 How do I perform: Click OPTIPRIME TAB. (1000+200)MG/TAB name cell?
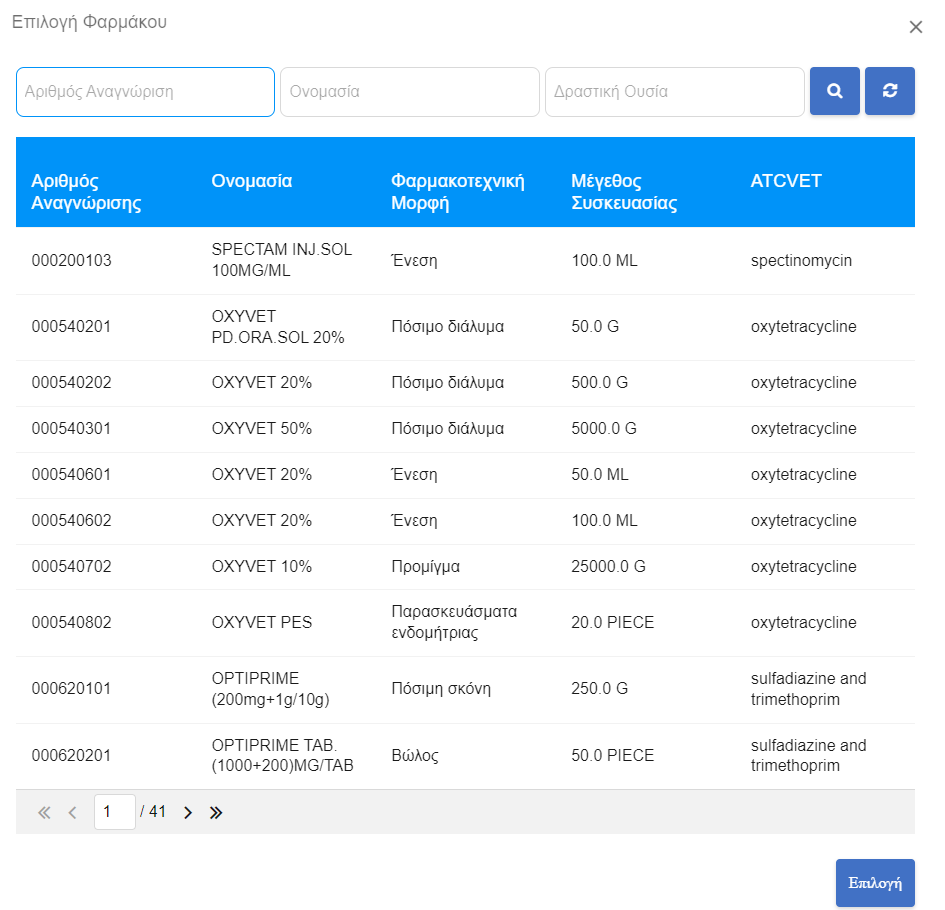click(283, 755)
